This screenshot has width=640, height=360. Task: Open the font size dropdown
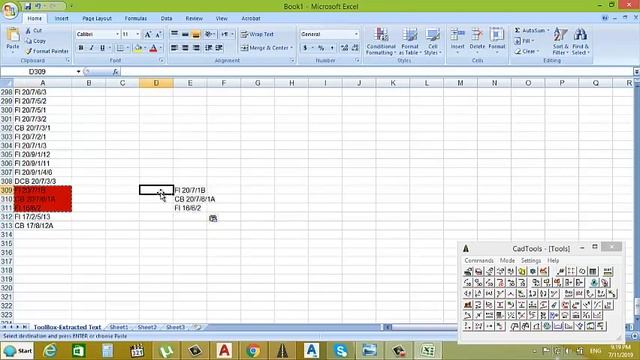click(x=138, y=34)
